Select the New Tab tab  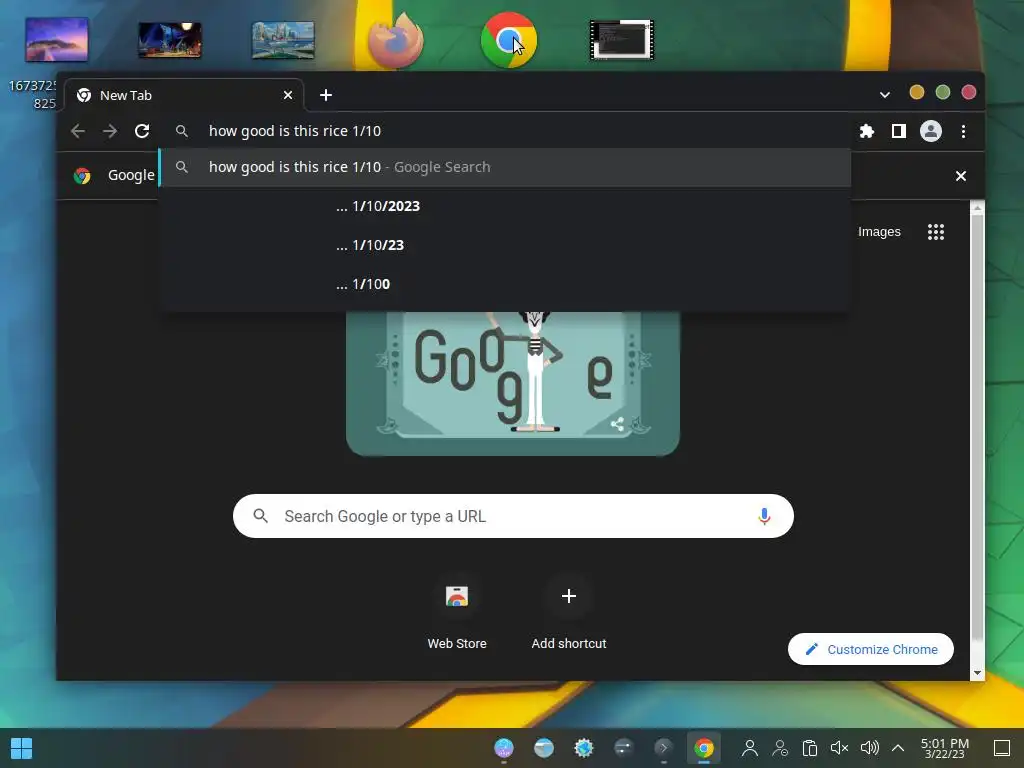pos(184,95)
